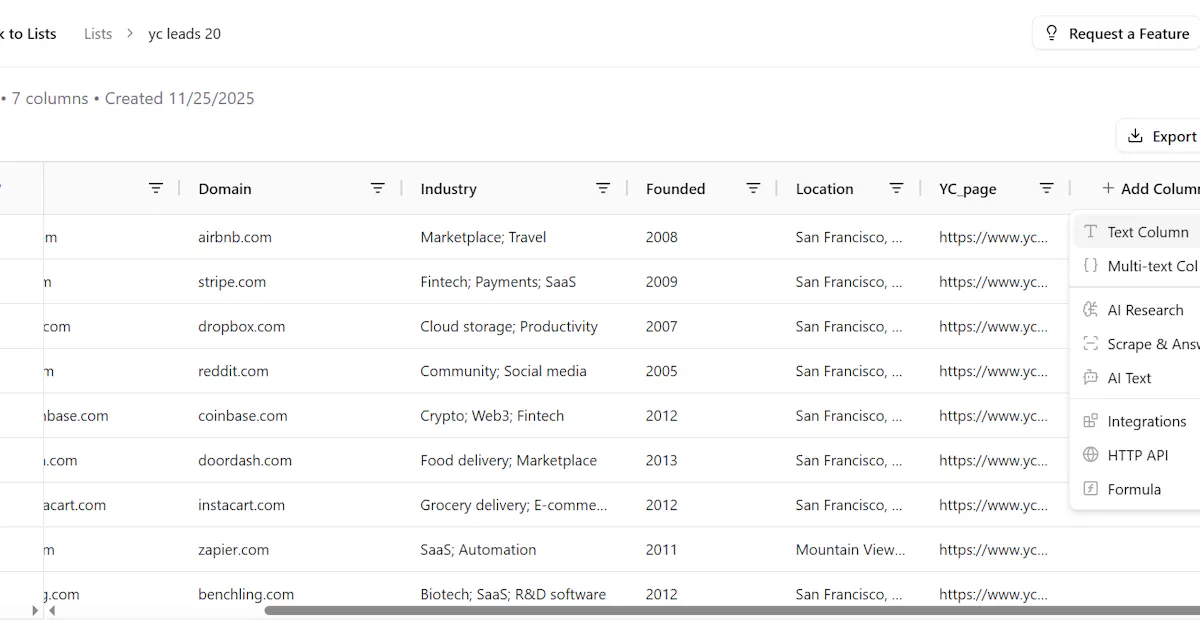Click the Formula function icon
The image size is (1200, 630).
(x=1090, y=489)
